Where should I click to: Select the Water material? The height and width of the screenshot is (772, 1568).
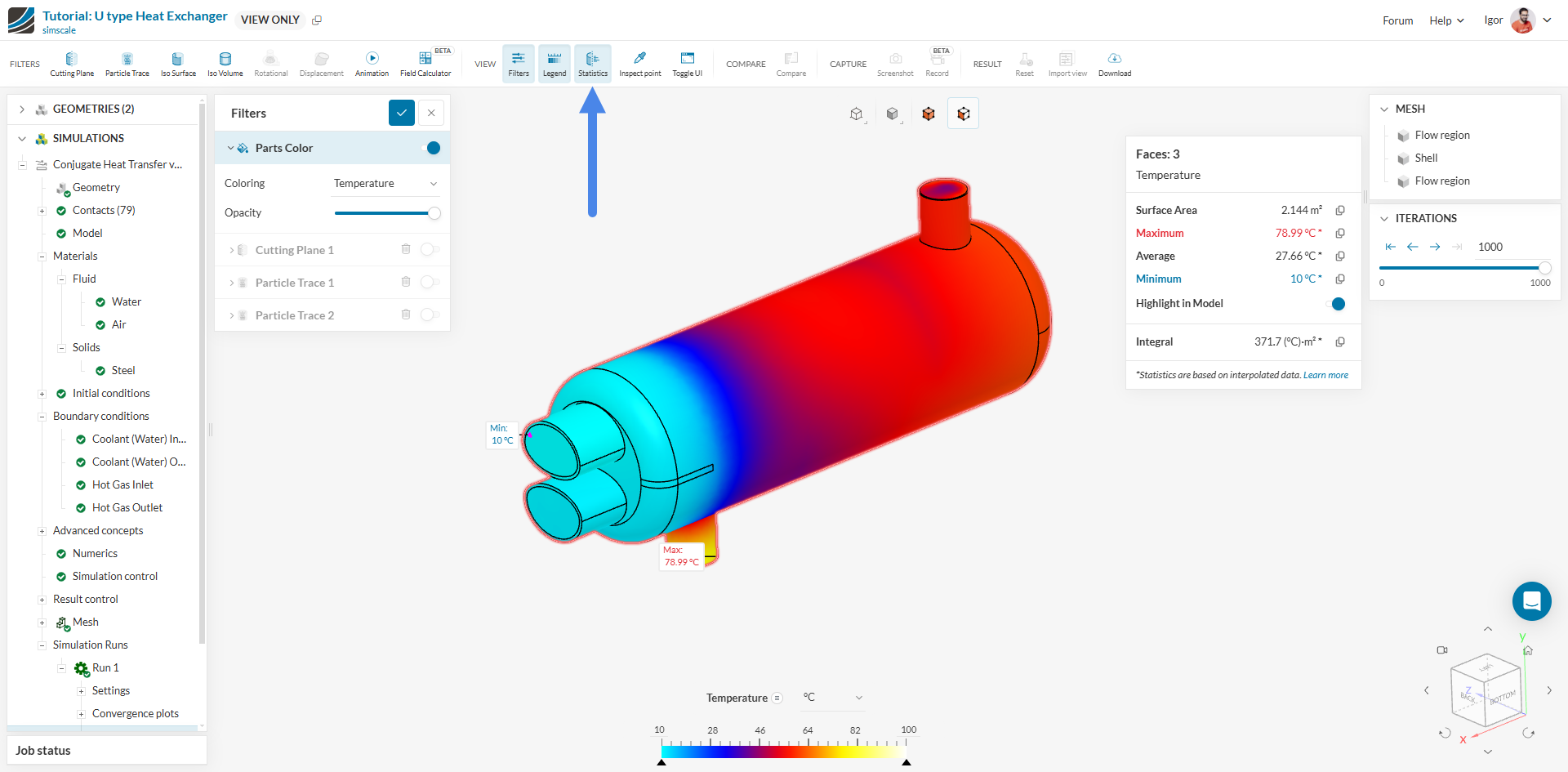coord(127,302)
